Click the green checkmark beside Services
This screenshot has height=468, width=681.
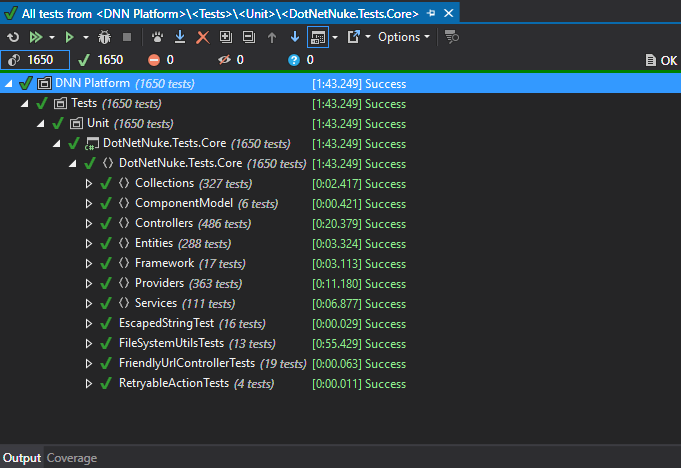(x=106, y=303)
